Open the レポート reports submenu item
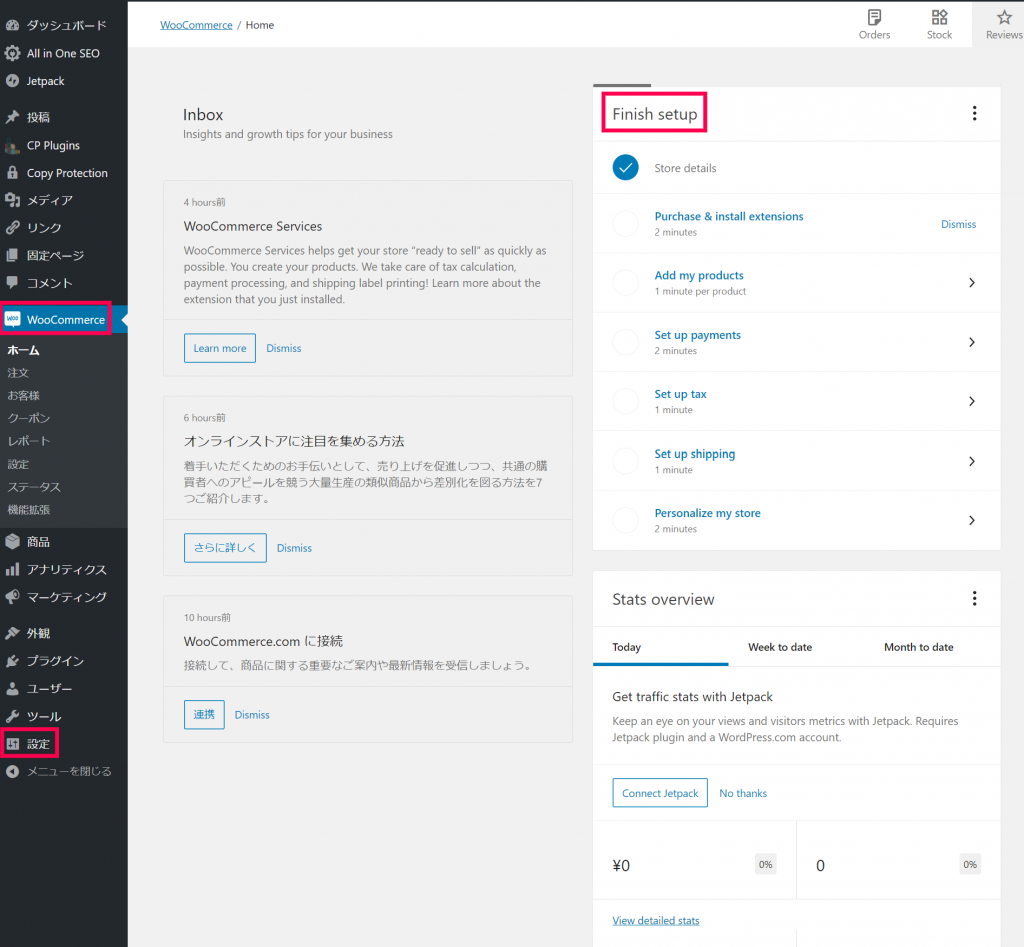Image resolution: width=1024 pixels, height=947 pixels. [29, 441]
